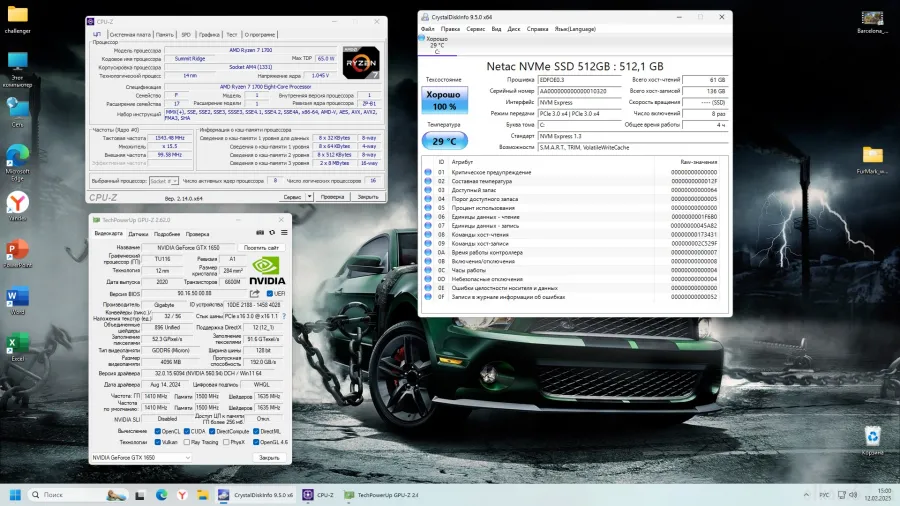Click the BIOS export share icon in GPU-Z
This screenshot has height=506, width=900.
tap(254, 293)
